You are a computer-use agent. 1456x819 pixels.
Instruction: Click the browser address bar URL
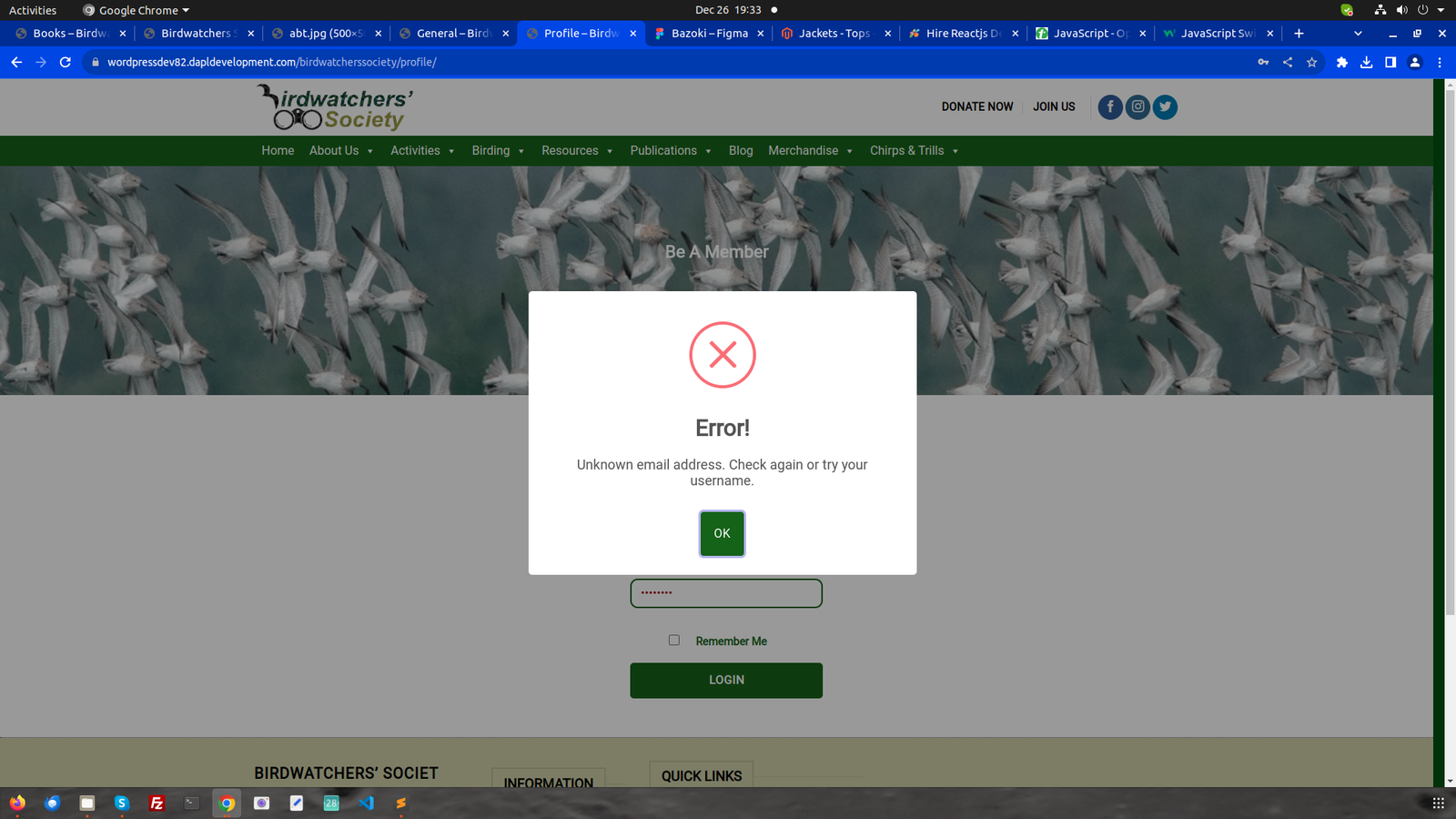pyautogui.click(x=272, y=63)
